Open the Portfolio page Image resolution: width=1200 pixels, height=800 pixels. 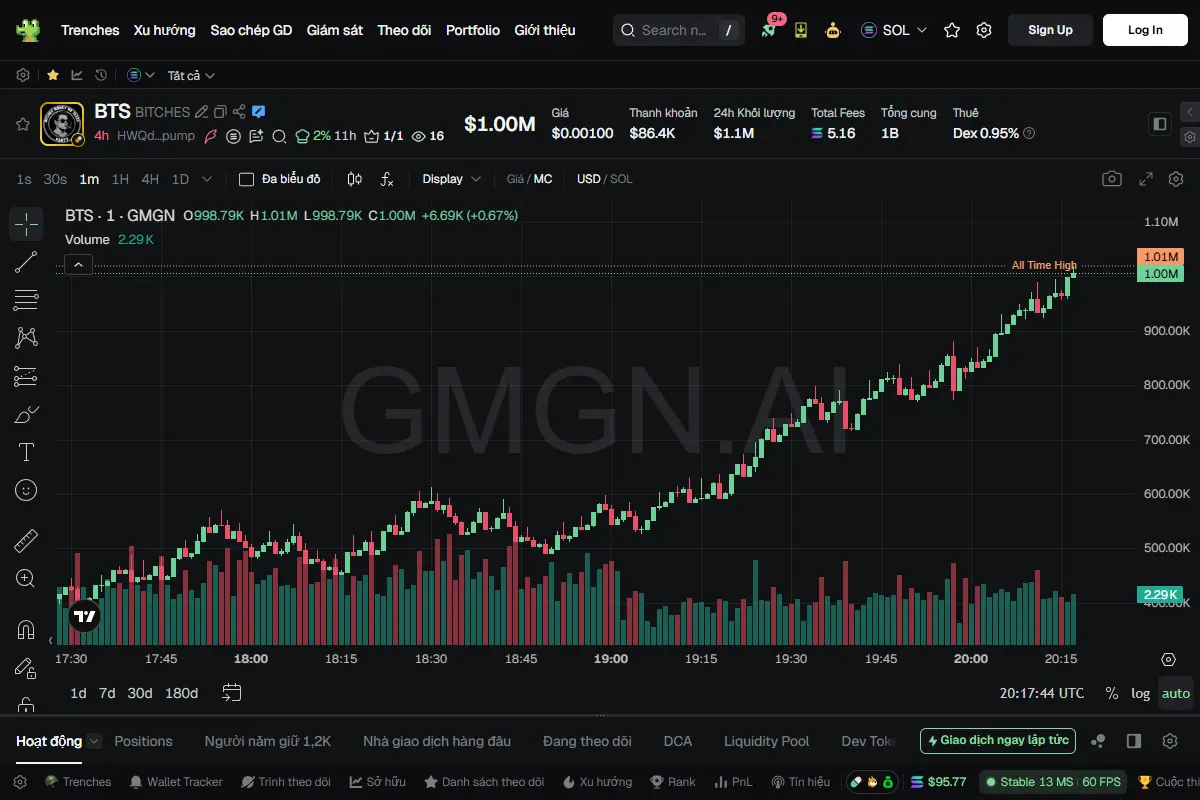(473, 30)
